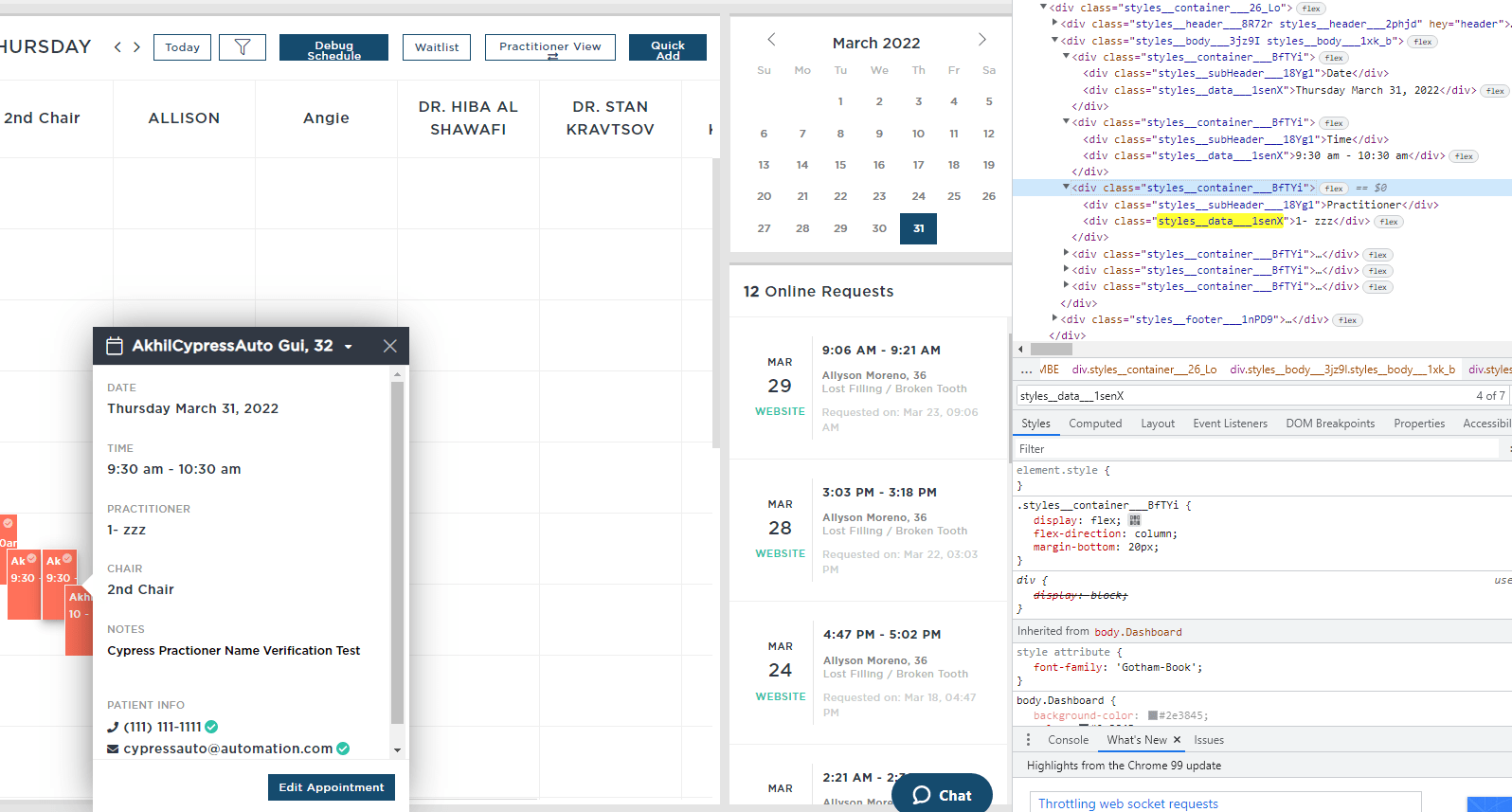Switch to Issues drawer tab
The height and width of the screenshot is (812, 1512).
[1209, 740]
